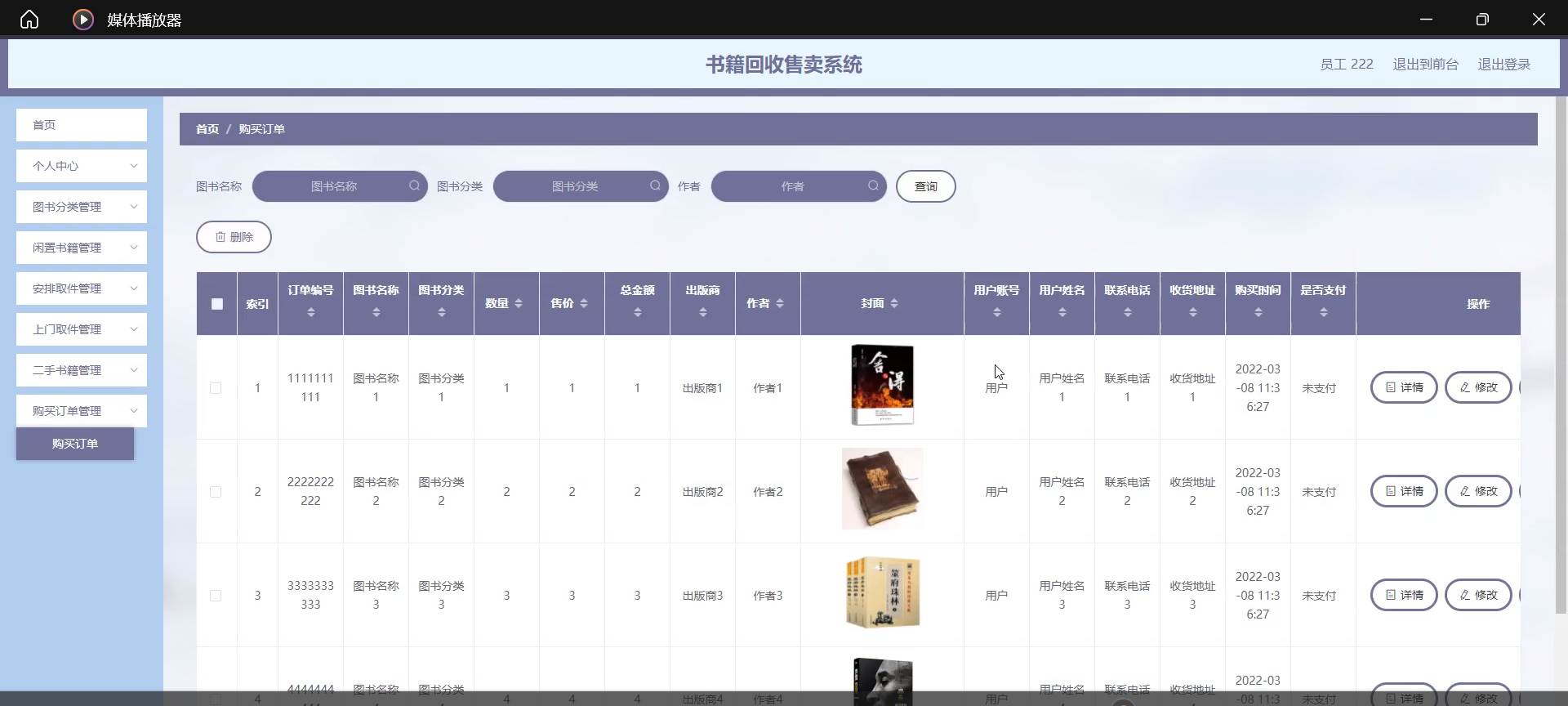Screen dimensions: 1568x706
Task: Sort table by 总金额 column arrows
Action: 637,312
